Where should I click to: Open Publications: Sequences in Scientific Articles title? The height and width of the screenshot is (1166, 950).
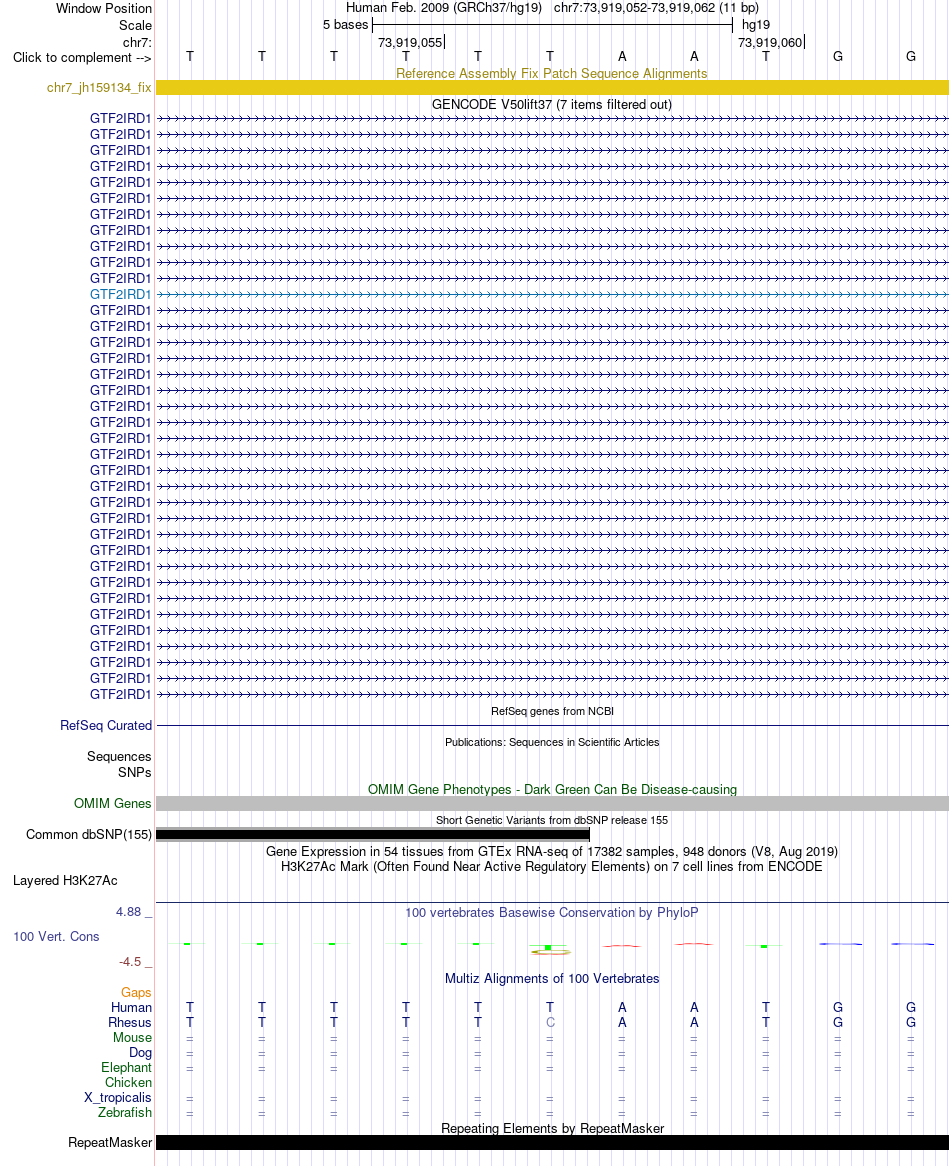point(552,742)
